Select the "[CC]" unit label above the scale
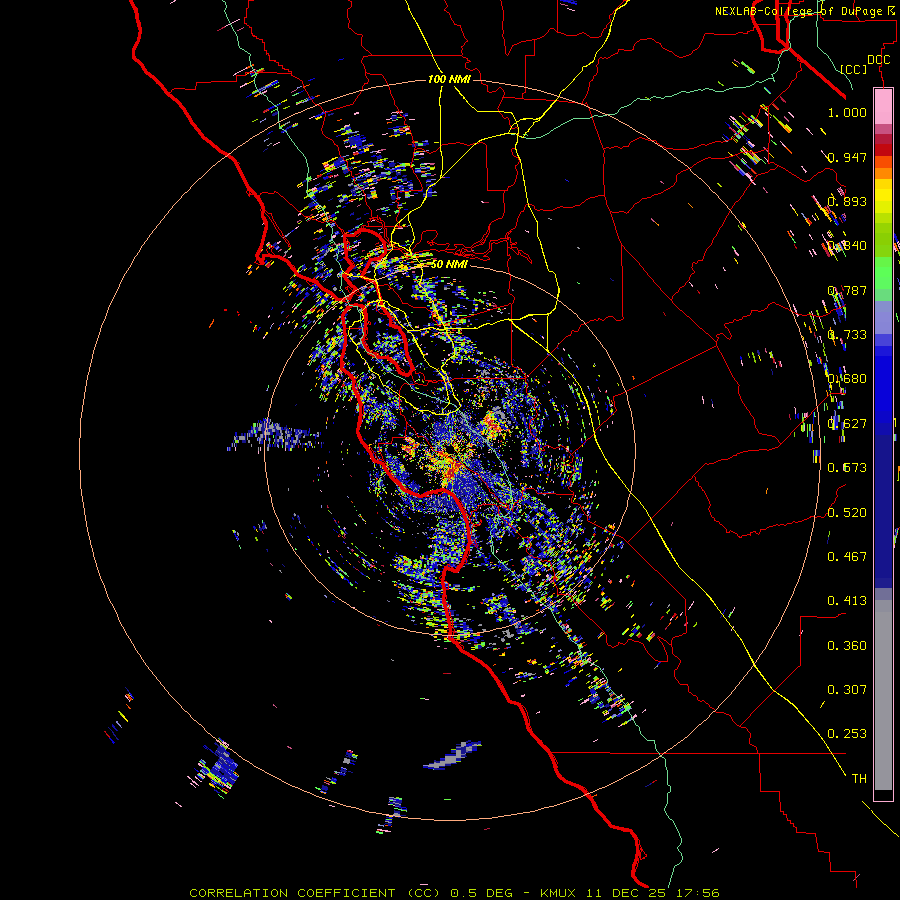The width and height of the screenshot is (900, 900). 854,69
